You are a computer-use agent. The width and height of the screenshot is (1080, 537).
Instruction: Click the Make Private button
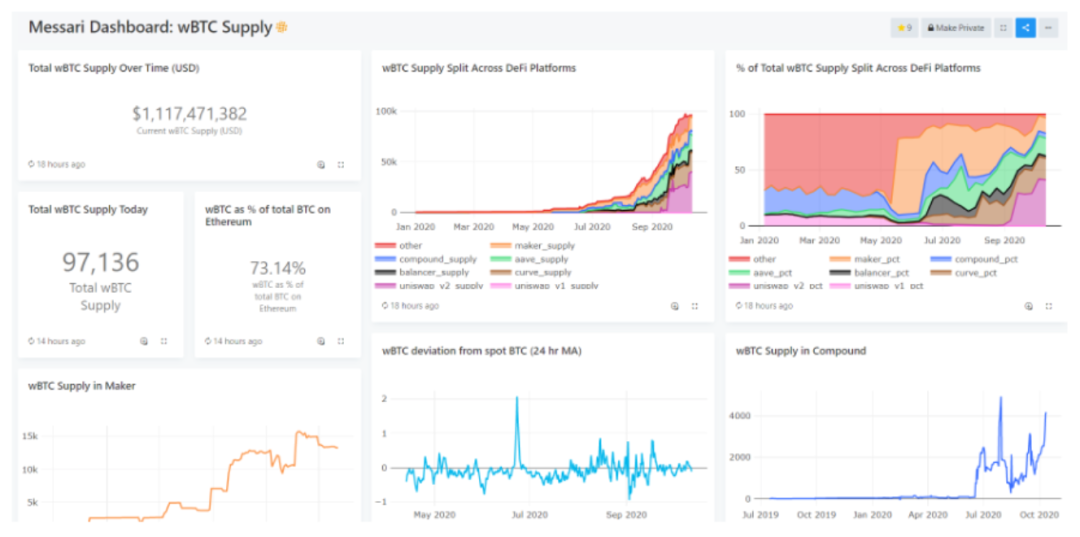954,28
